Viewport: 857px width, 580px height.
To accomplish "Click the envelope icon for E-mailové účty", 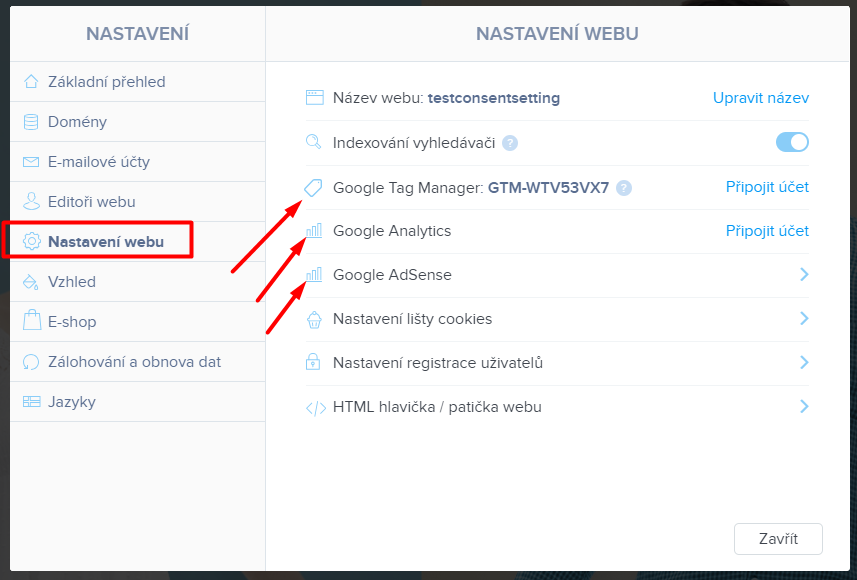I will (x=31, y=162).
